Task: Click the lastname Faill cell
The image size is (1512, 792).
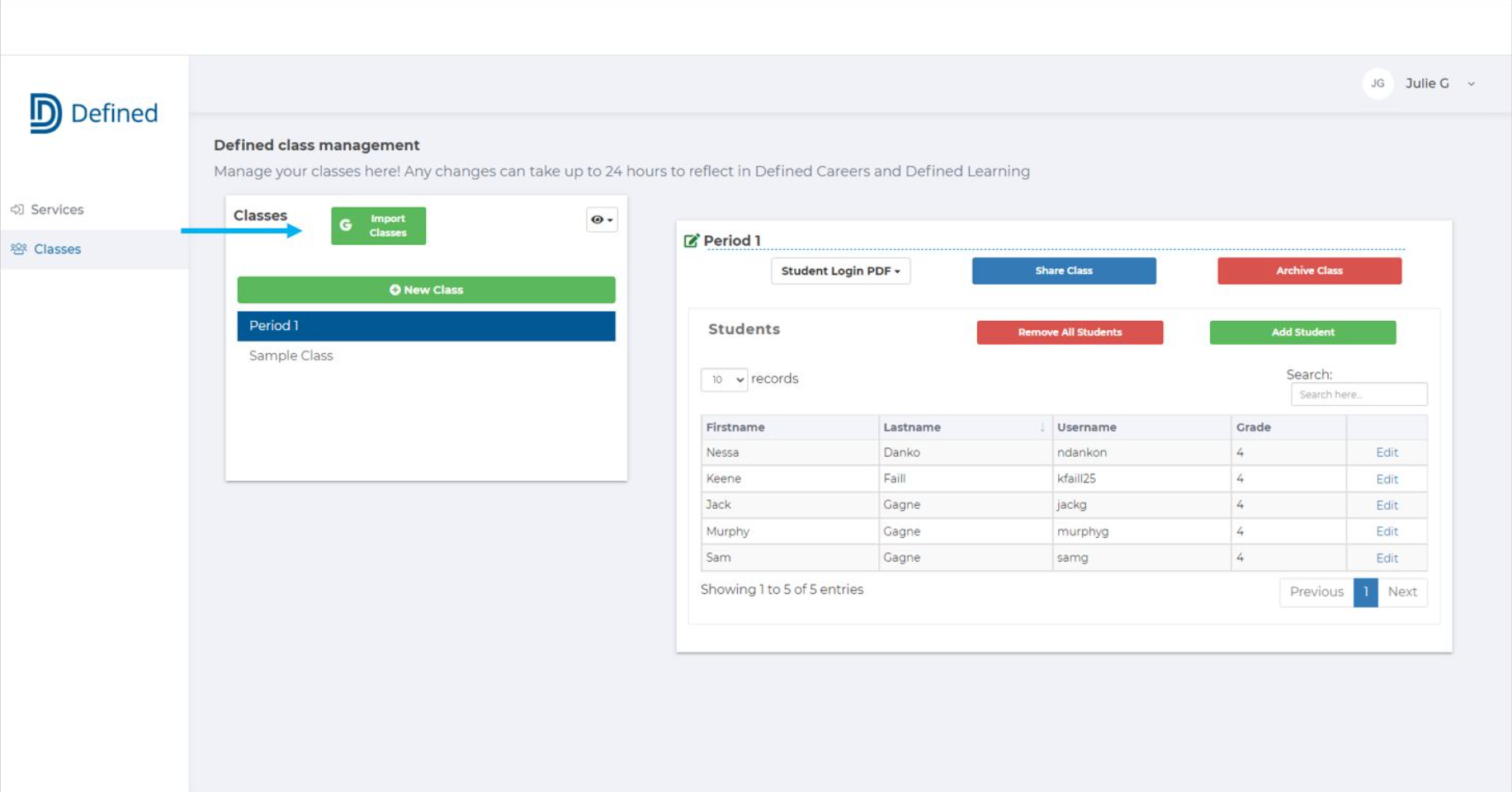Action: pos(965,479)
